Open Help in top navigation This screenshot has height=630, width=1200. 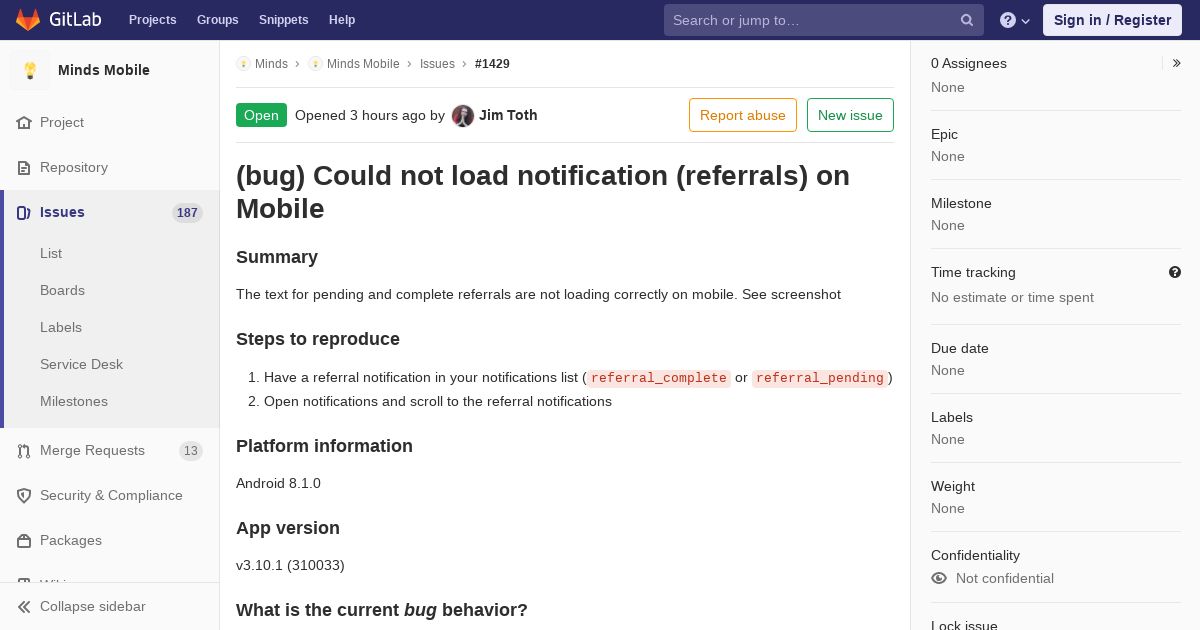click(342, 20)
